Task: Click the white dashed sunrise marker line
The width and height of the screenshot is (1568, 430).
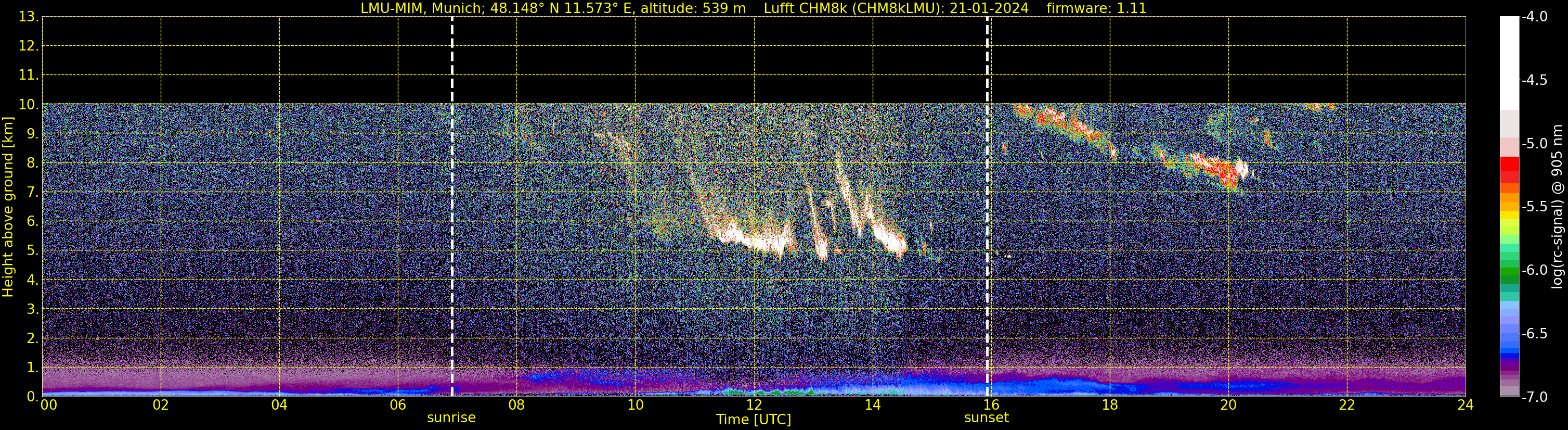Action: coord(452,207)
